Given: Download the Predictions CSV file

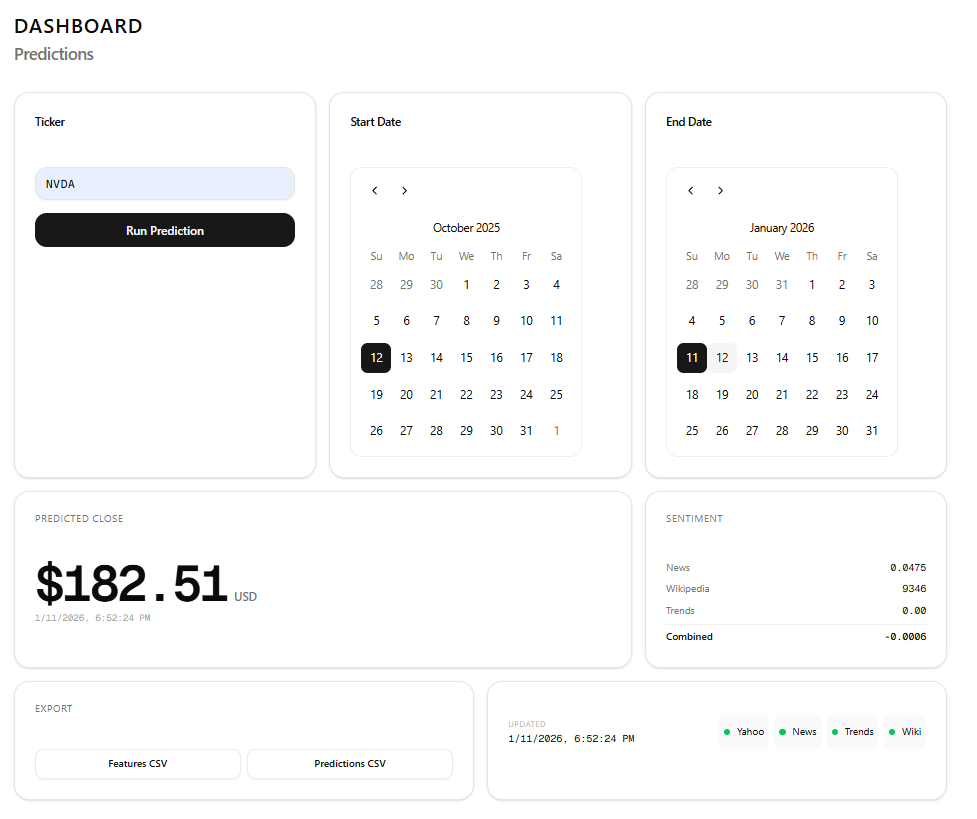Looking at the screenshot, I should pyautogui.click(x=350, y=764).
